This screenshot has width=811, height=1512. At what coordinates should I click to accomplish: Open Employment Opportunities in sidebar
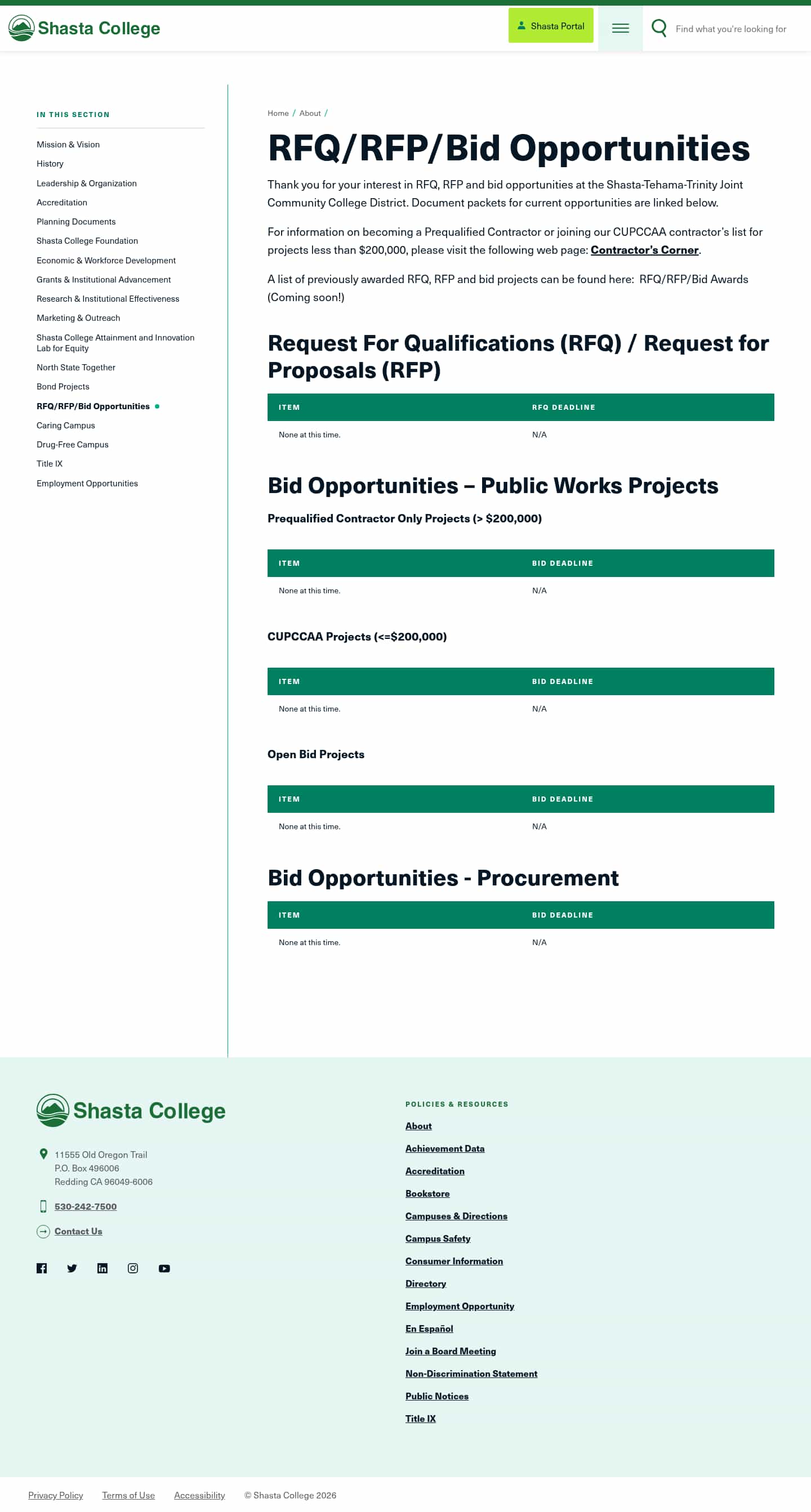coord(87,483)
